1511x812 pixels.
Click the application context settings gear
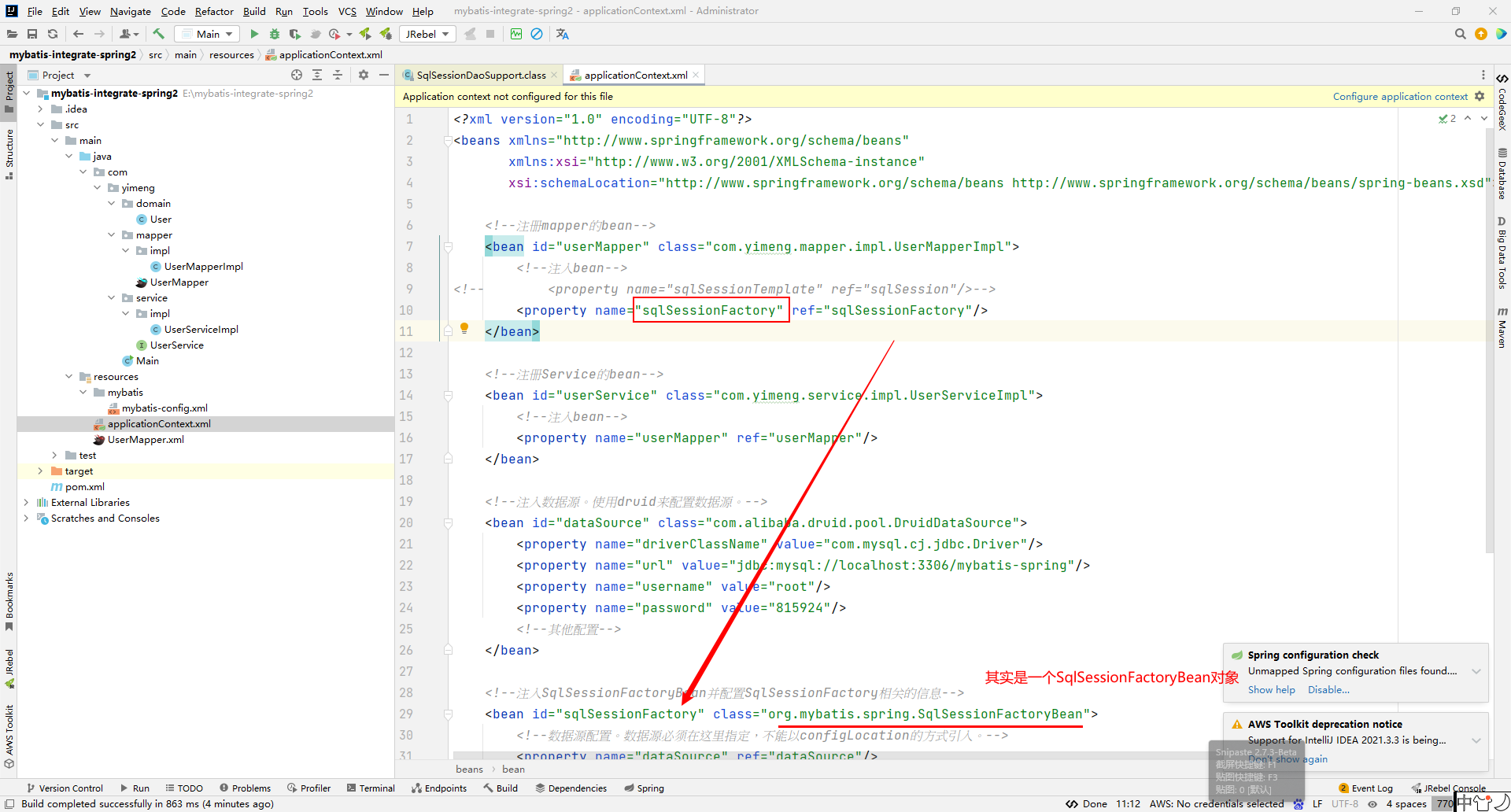coord(1480,96)
